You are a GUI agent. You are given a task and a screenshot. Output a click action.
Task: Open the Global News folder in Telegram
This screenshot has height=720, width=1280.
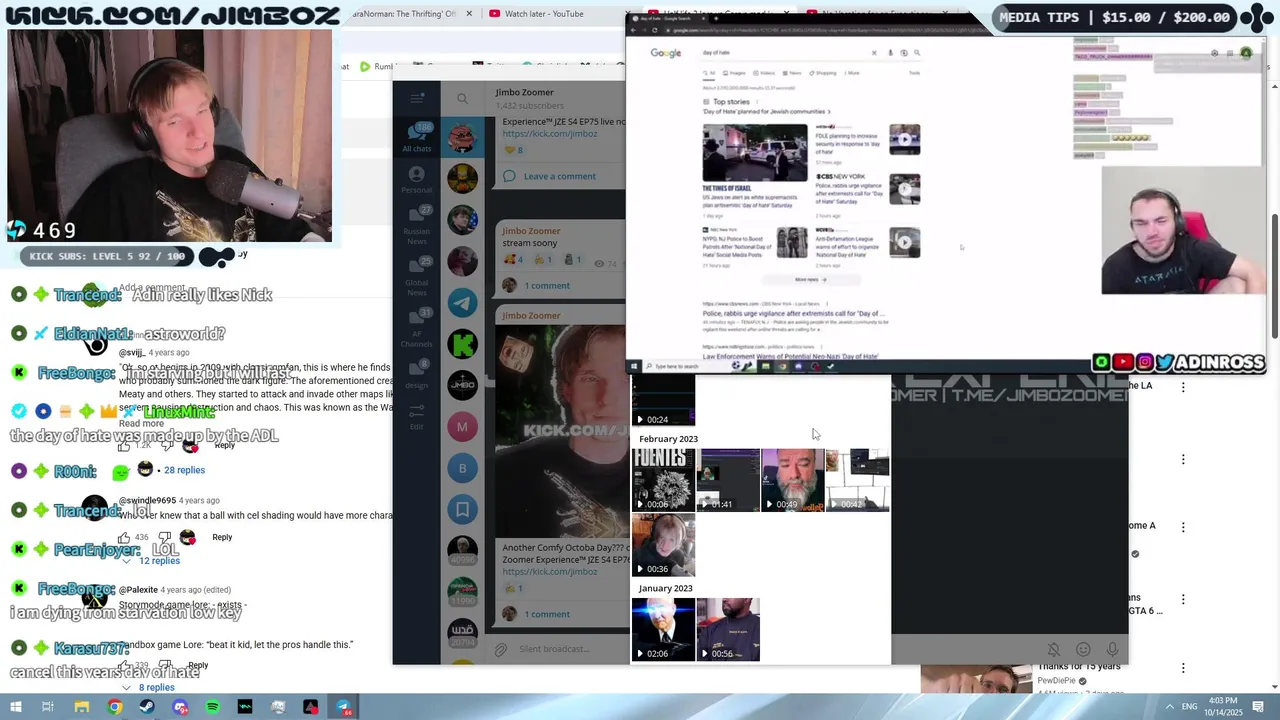417,277
